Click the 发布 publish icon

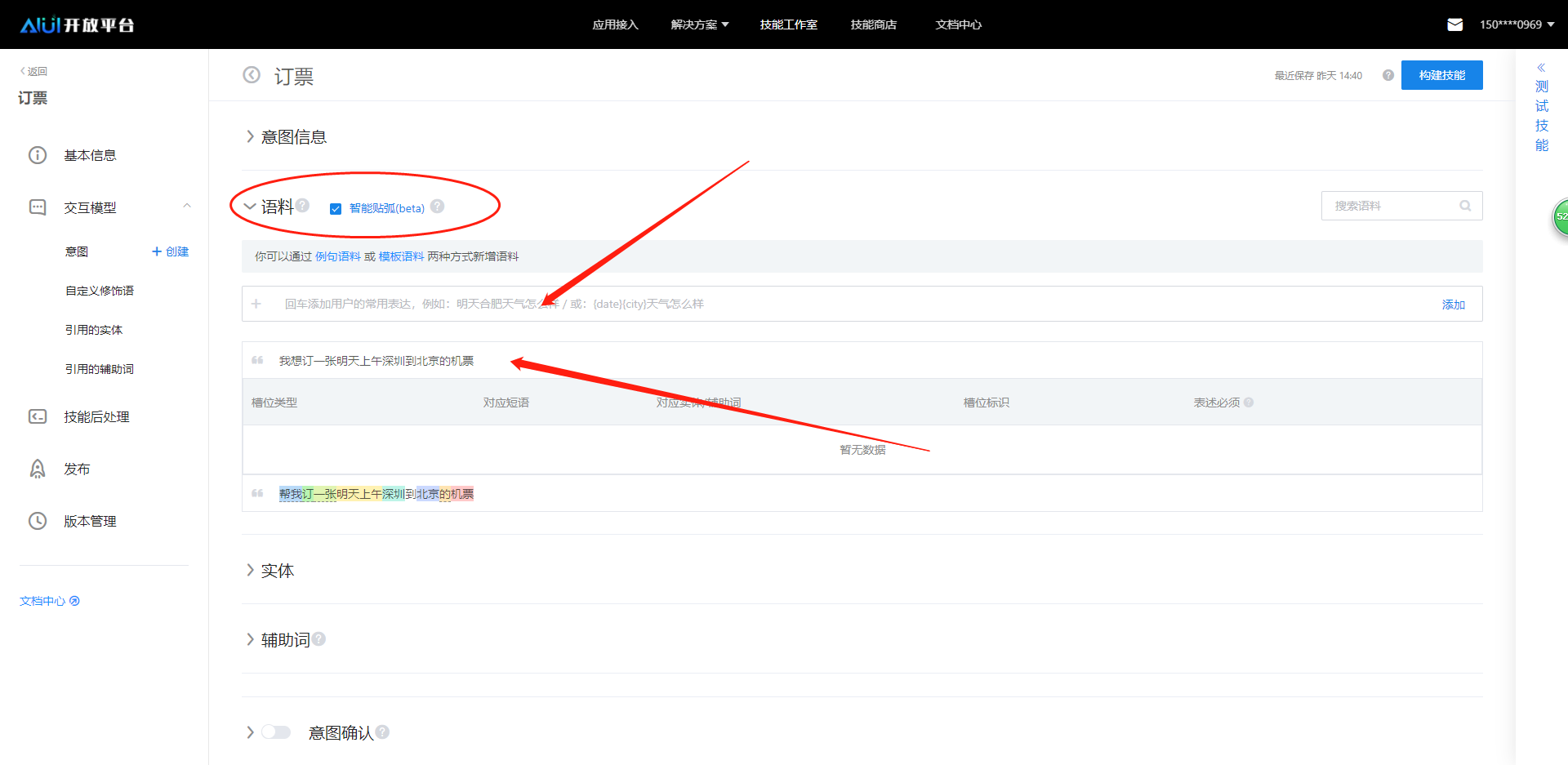point(38,468)
